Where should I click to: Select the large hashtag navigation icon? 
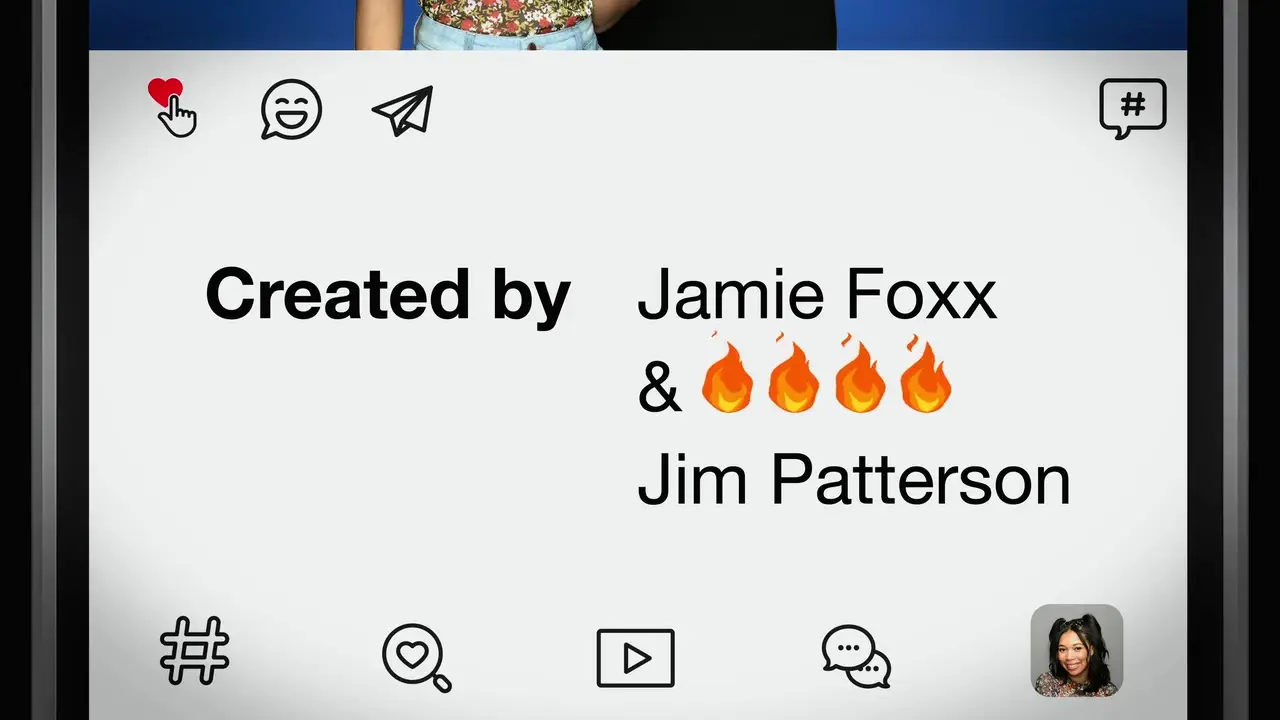click(195, 651)
